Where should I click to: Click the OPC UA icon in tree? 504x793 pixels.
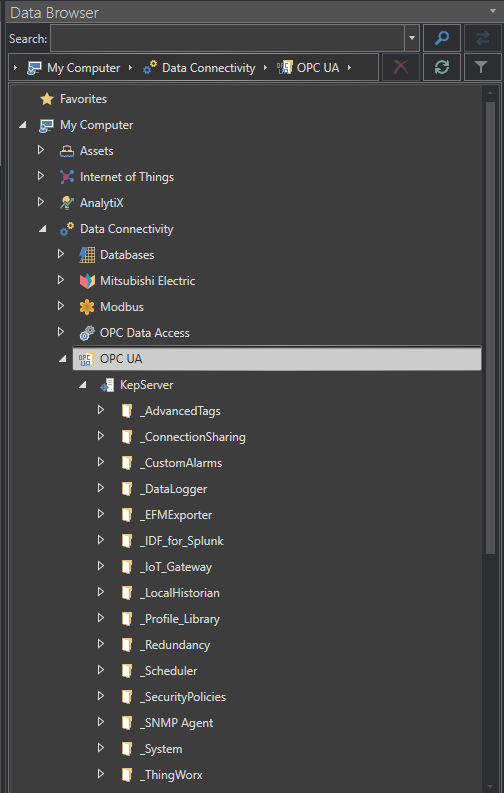pos(86,359)
